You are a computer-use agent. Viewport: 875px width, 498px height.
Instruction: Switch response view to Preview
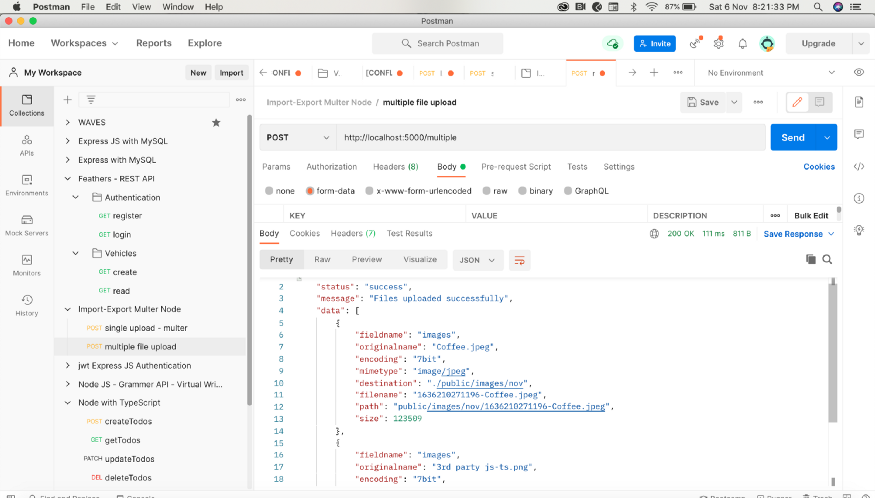coord(367,260)
